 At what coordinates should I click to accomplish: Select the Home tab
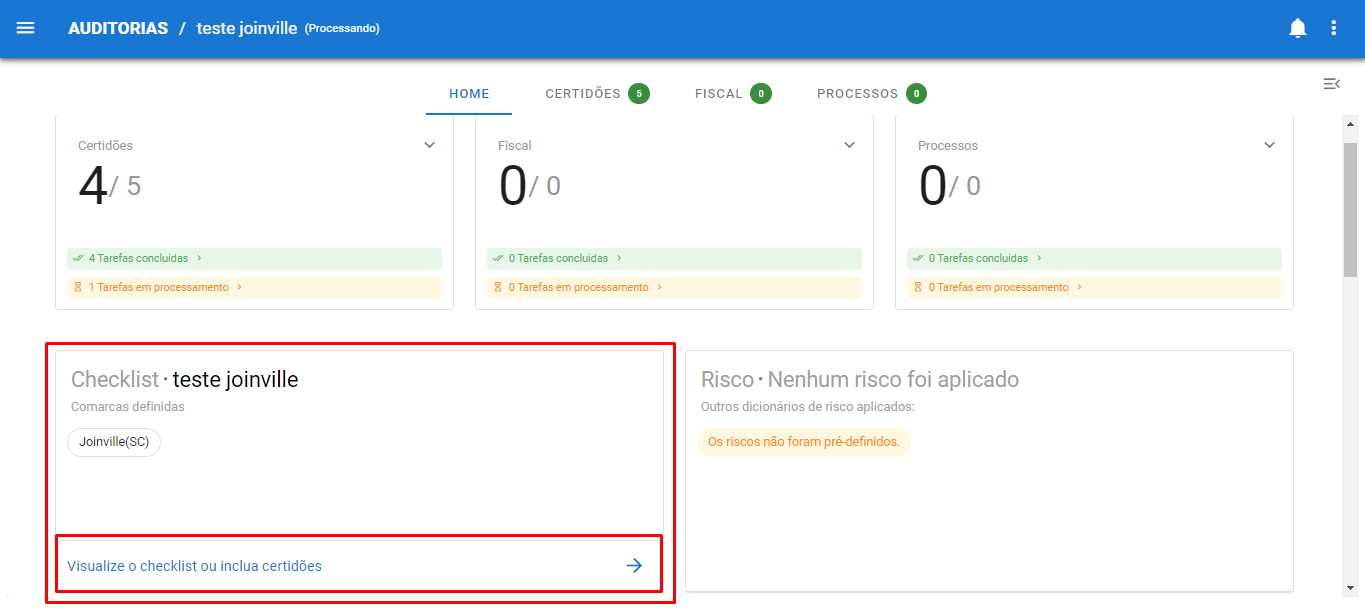coord(469,94)
